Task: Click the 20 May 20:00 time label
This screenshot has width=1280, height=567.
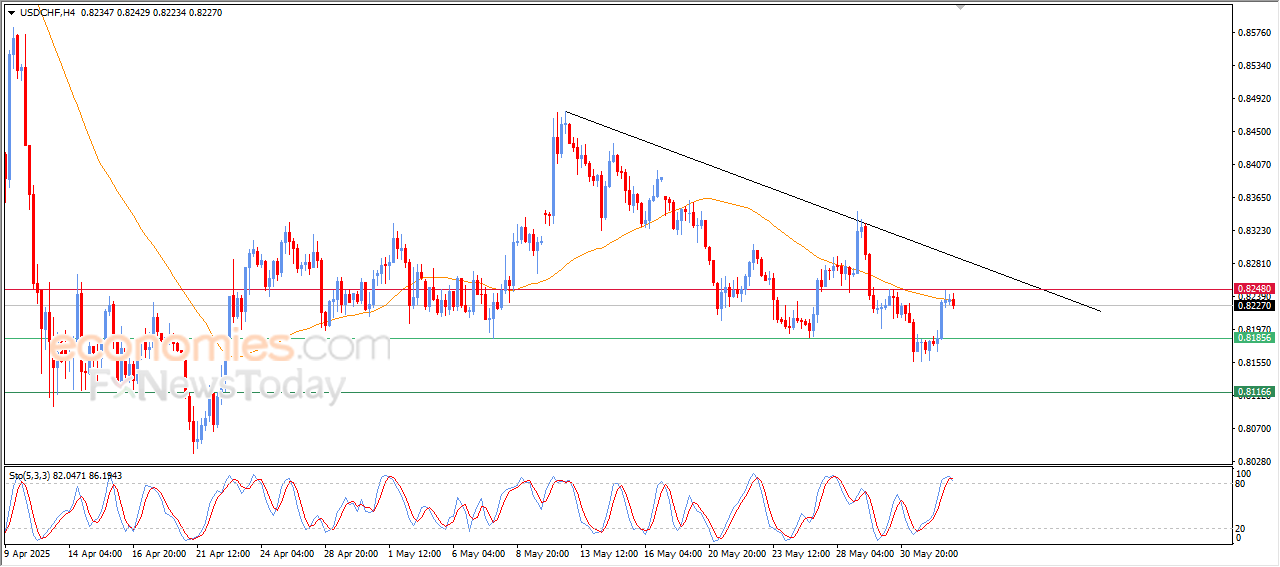Action: coord(735,552)
